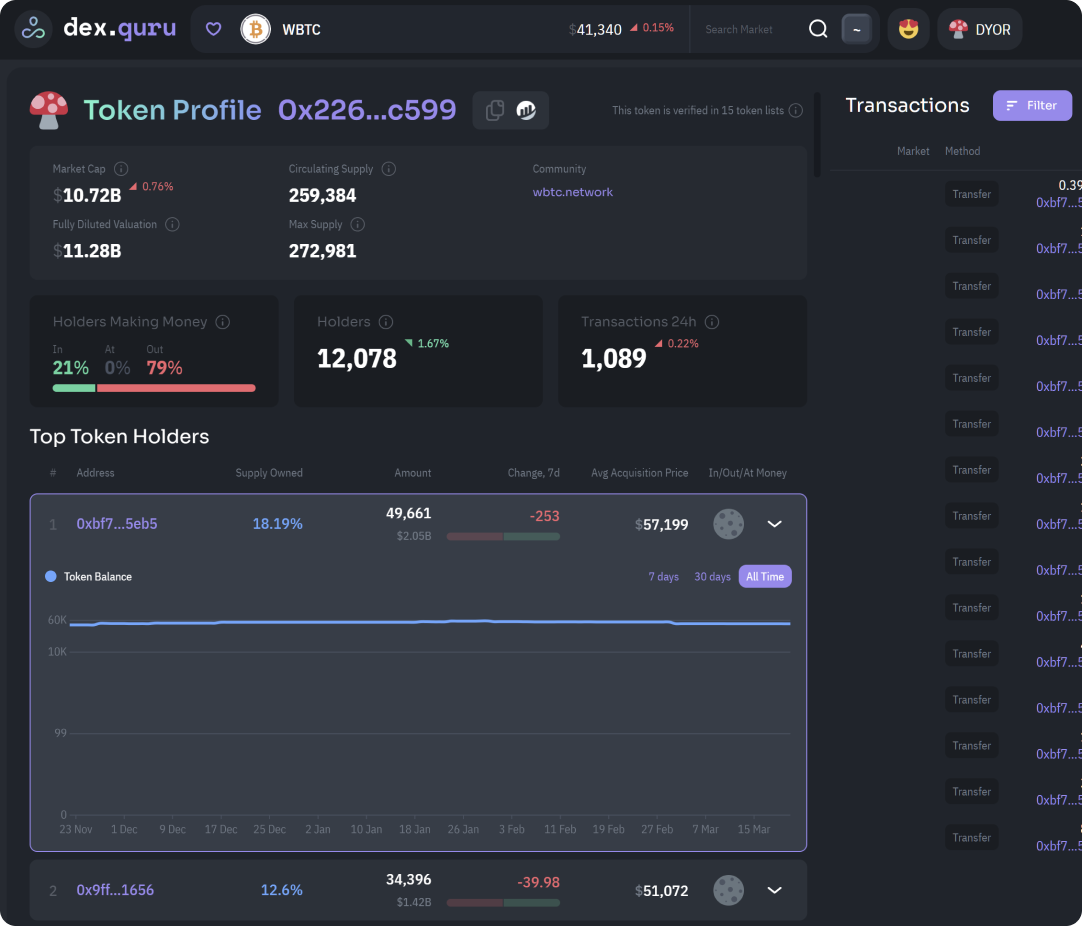
Task: Open the DYOR menu button
Action: pyautogui.click(x=979, y=29)
